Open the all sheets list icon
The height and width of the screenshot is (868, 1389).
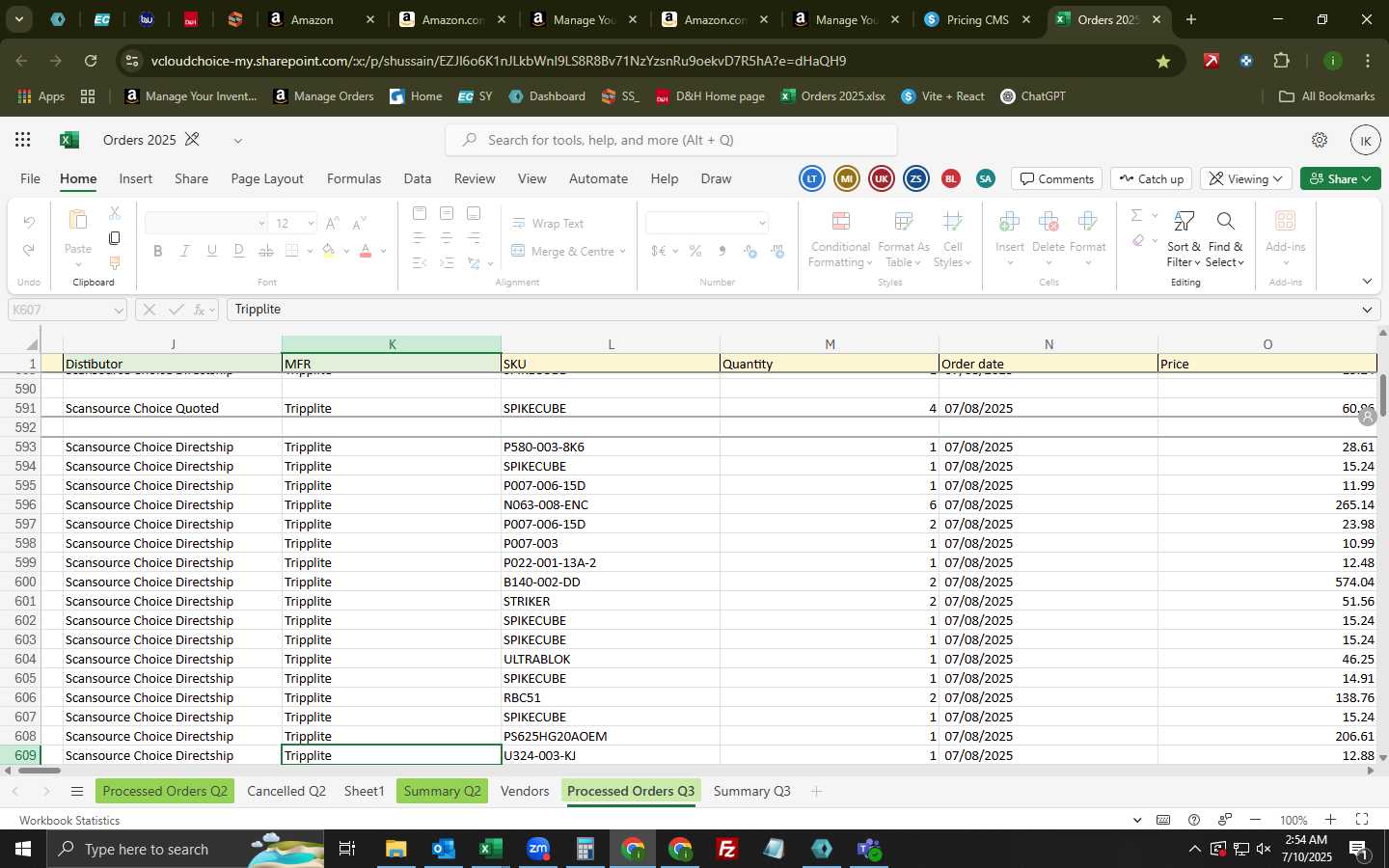77,792
